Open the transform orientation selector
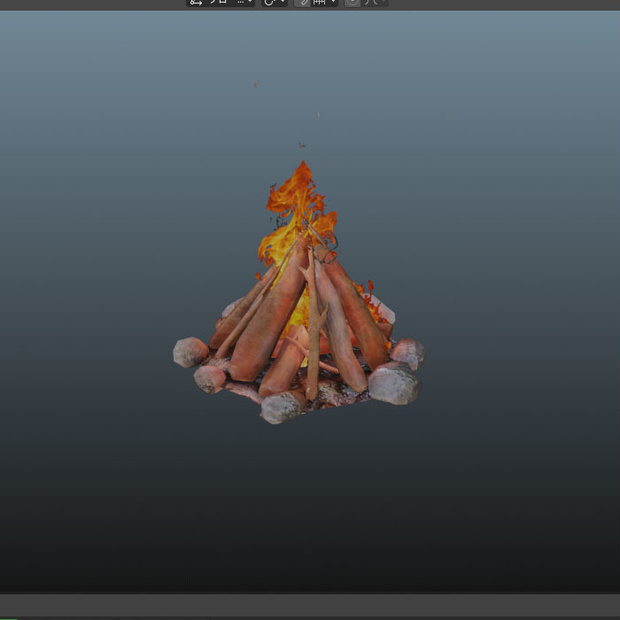Image resolution: width=620 pixels, height=620 pixels. click(220, 2)
